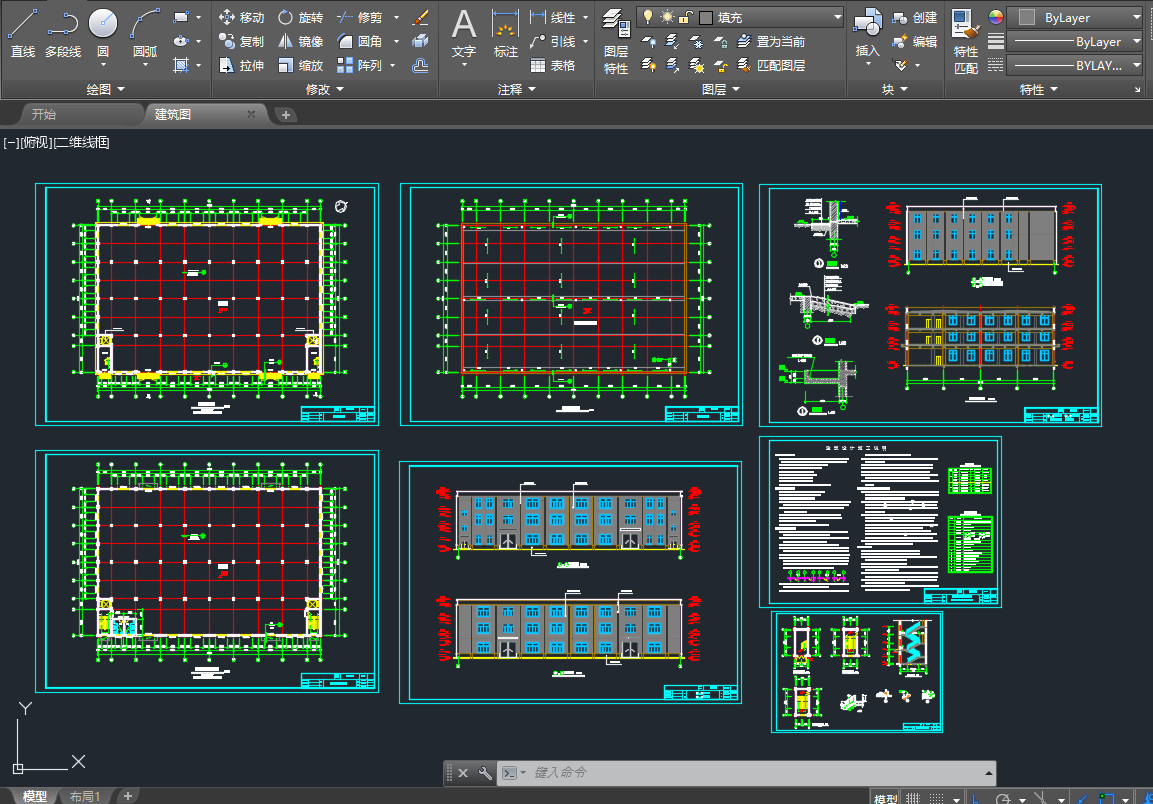
Task: Click the Explode icon in Modify panel
Action: point(421,41)
